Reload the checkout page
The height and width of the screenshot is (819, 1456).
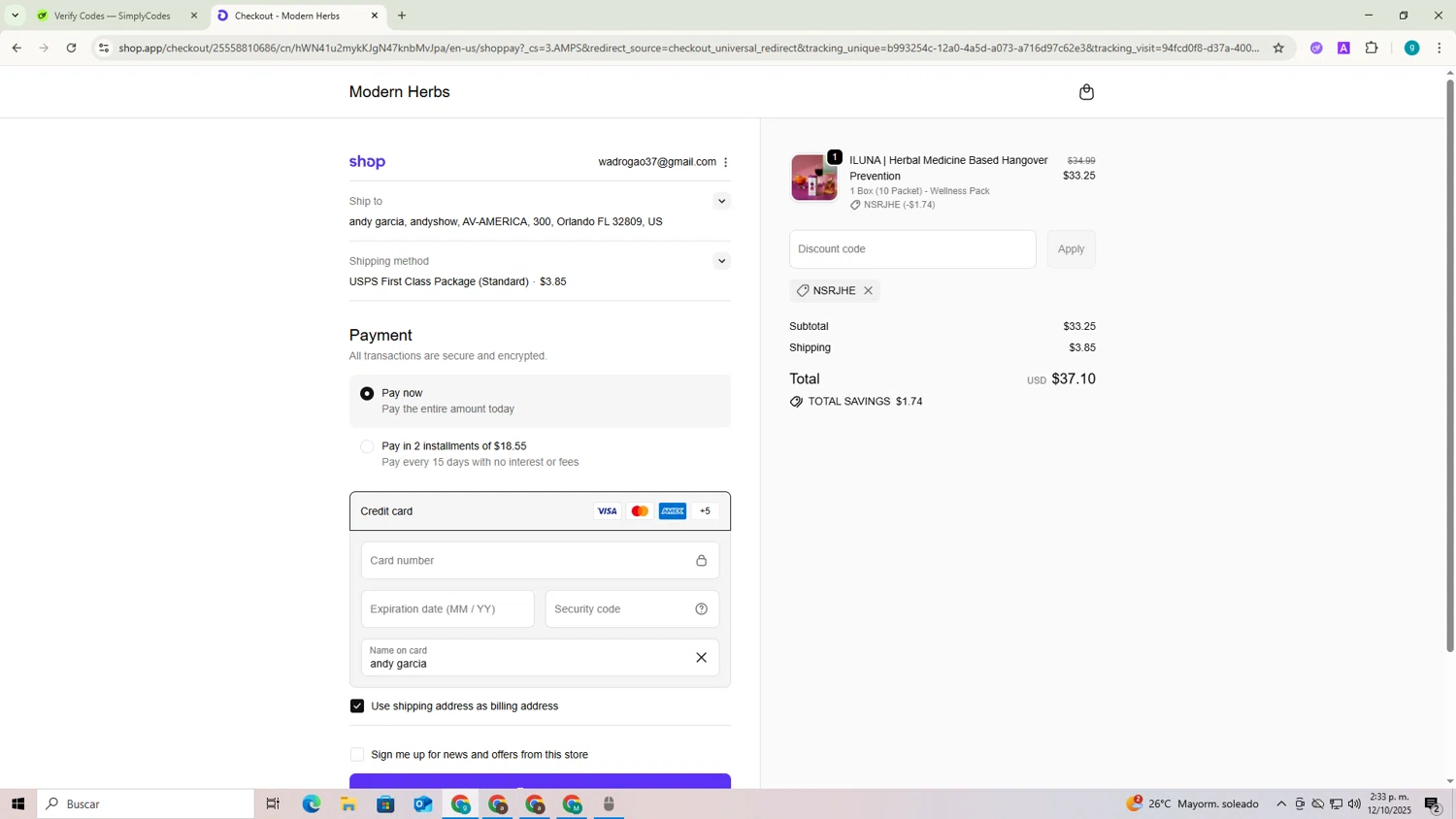click(x=71, y=48)
